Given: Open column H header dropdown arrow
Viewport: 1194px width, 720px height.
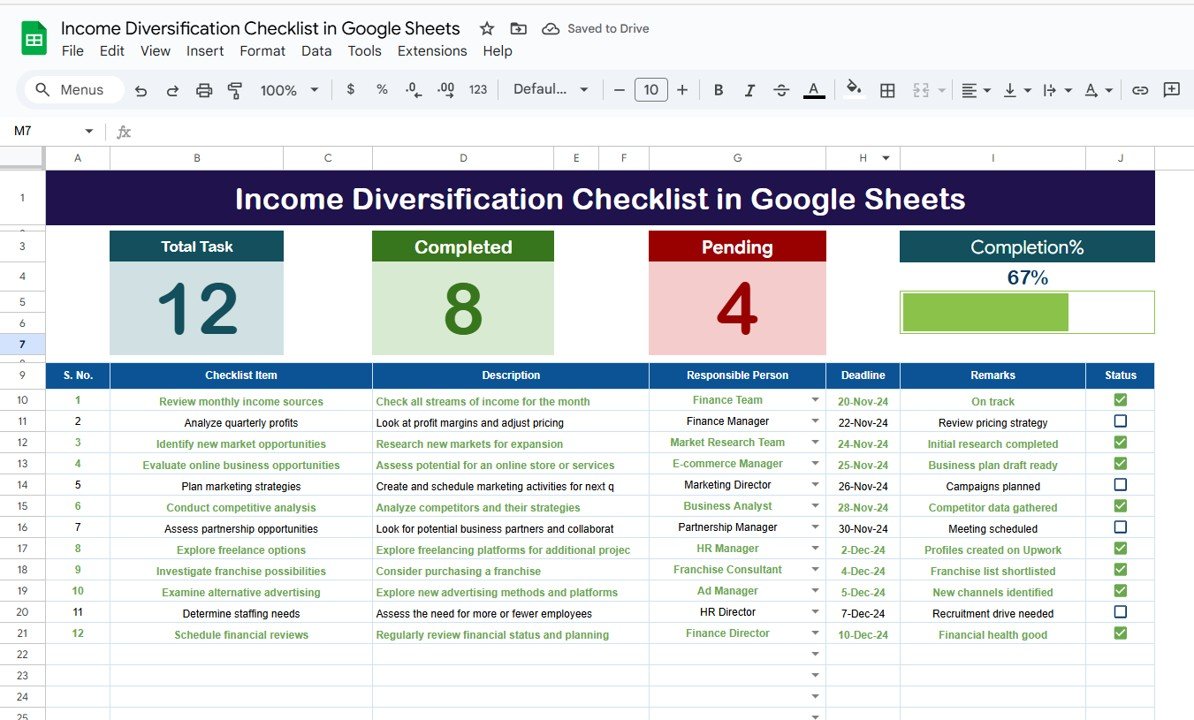Looking at the screenshot, I should [886, 158].
